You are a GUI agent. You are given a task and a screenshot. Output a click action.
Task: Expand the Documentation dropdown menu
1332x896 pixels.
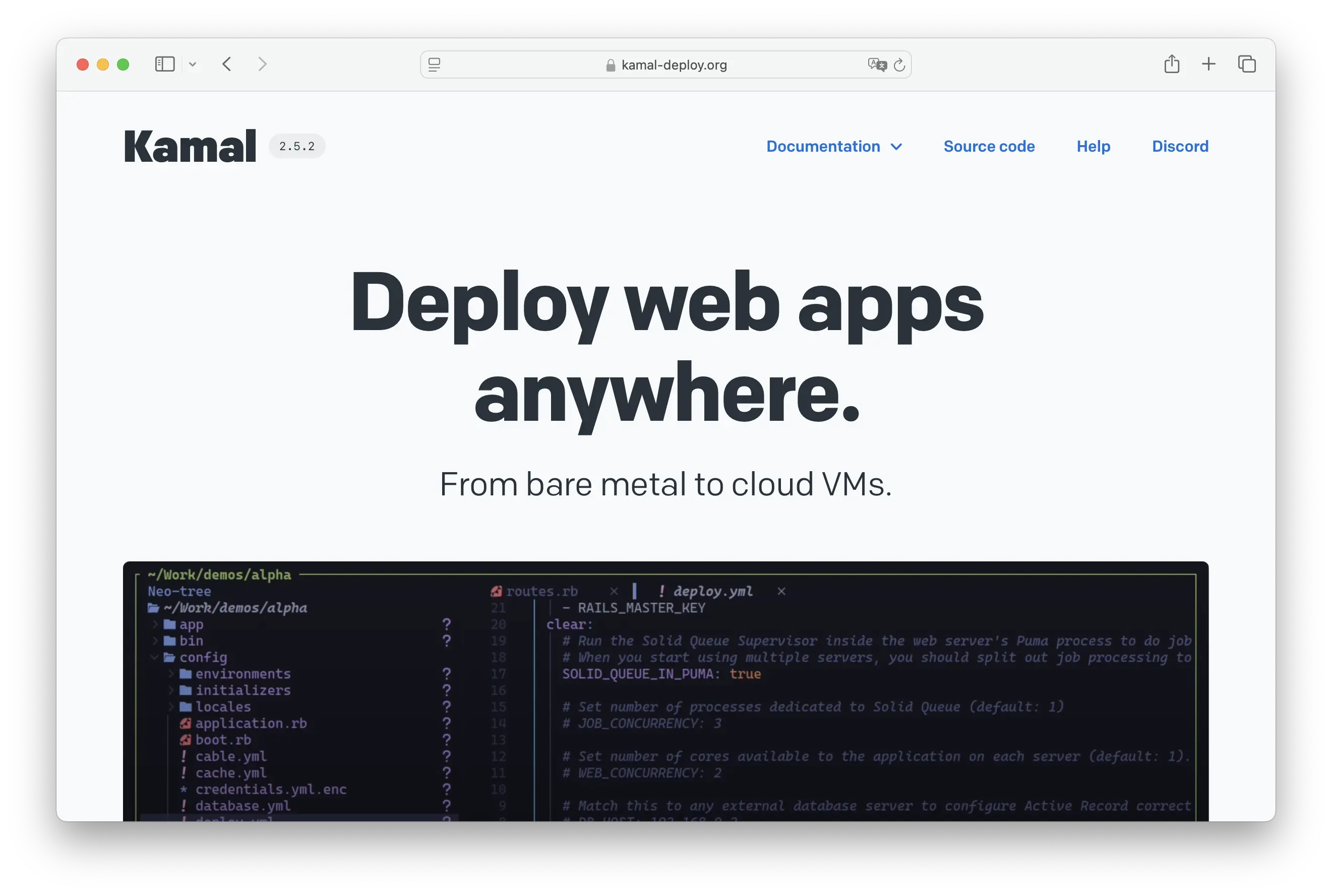pyautogui.click(x=834, y=146)
